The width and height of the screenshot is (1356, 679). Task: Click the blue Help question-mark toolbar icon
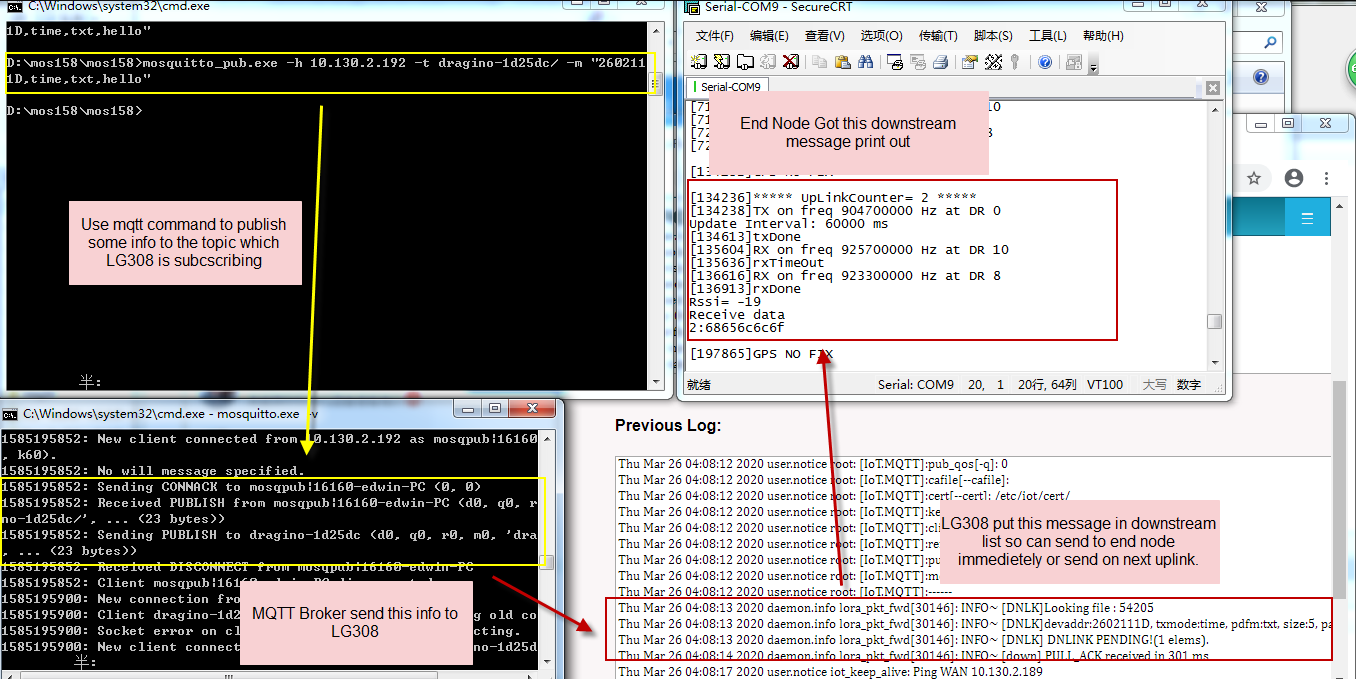[1045, 62]
